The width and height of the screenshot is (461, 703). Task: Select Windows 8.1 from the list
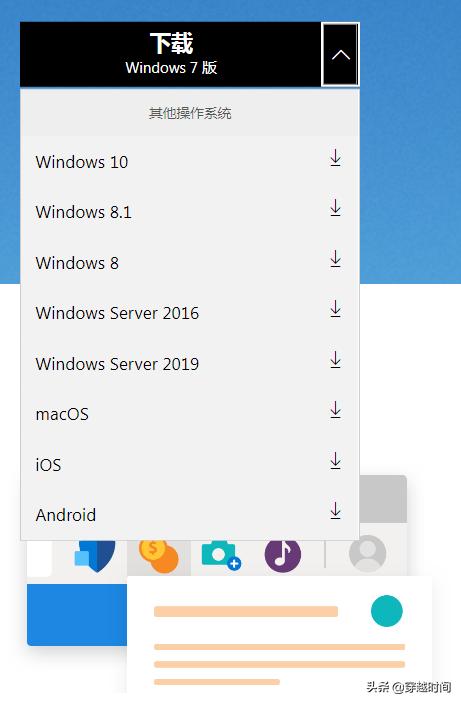(x=190, y=212)
